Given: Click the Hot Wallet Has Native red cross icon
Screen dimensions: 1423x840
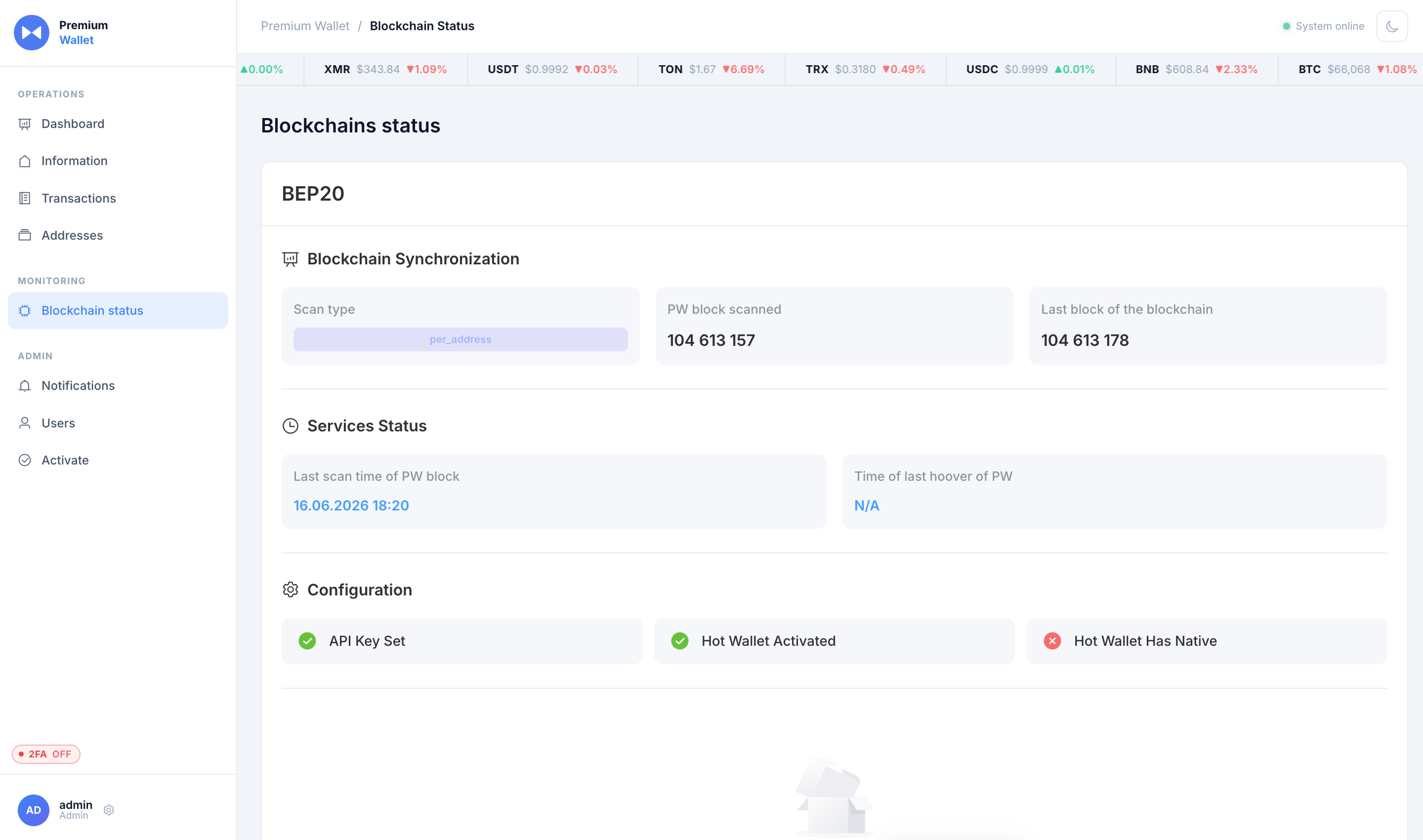Looking at the screenshot, I should 1052,641.
